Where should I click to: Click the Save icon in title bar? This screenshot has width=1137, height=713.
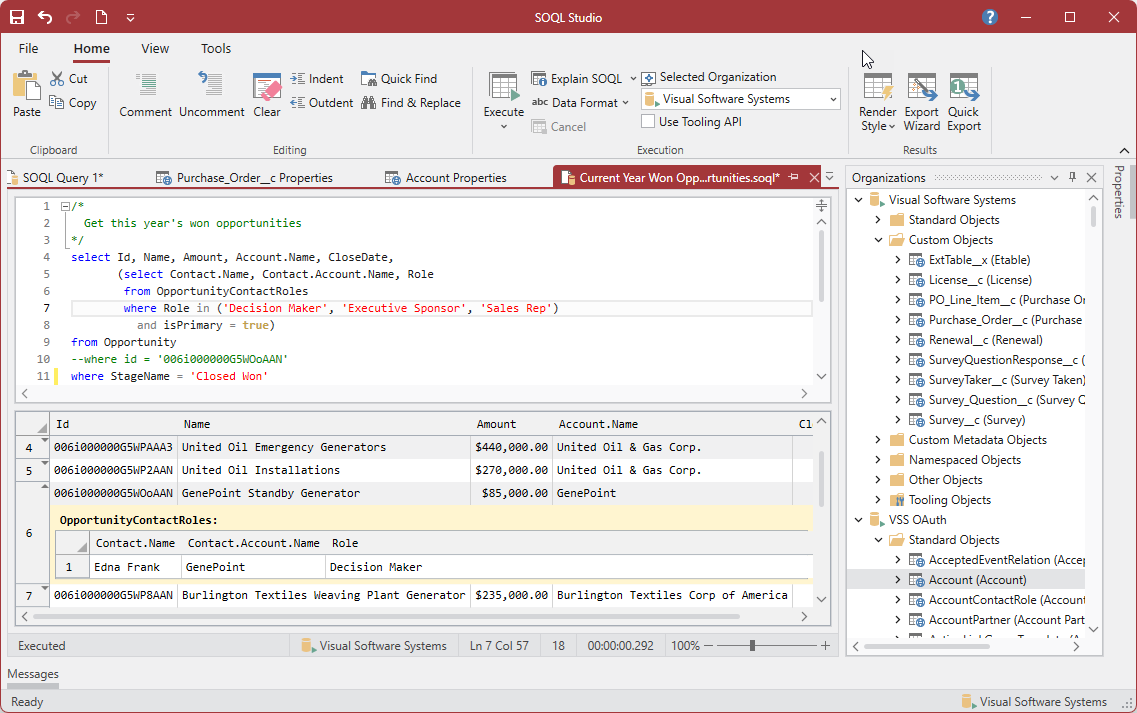16,17
